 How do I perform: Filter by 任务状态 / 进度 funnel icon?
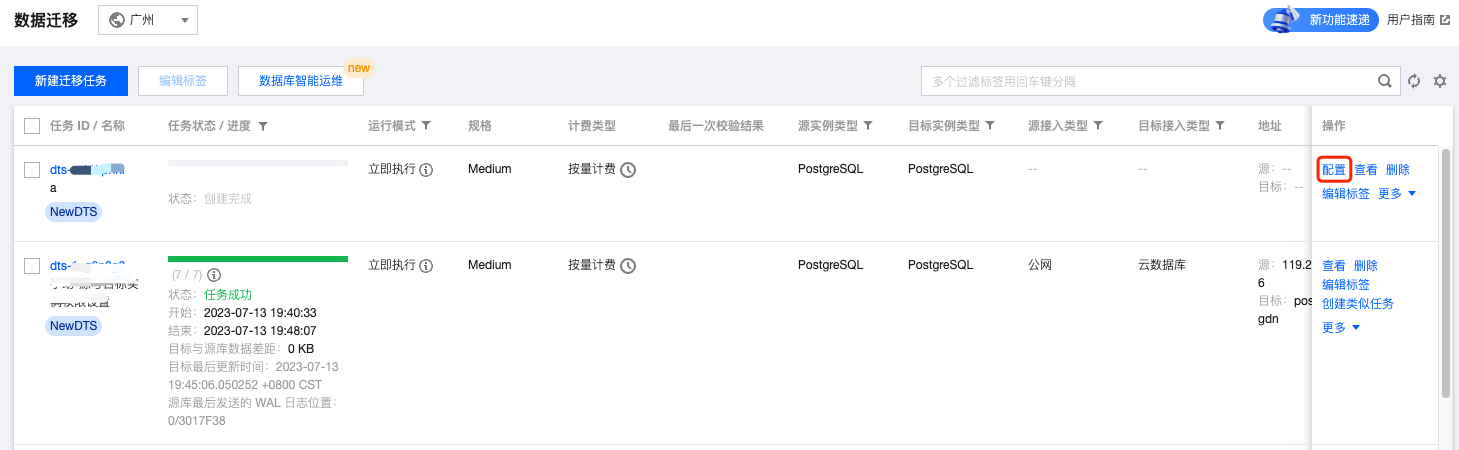pos(263,126)
